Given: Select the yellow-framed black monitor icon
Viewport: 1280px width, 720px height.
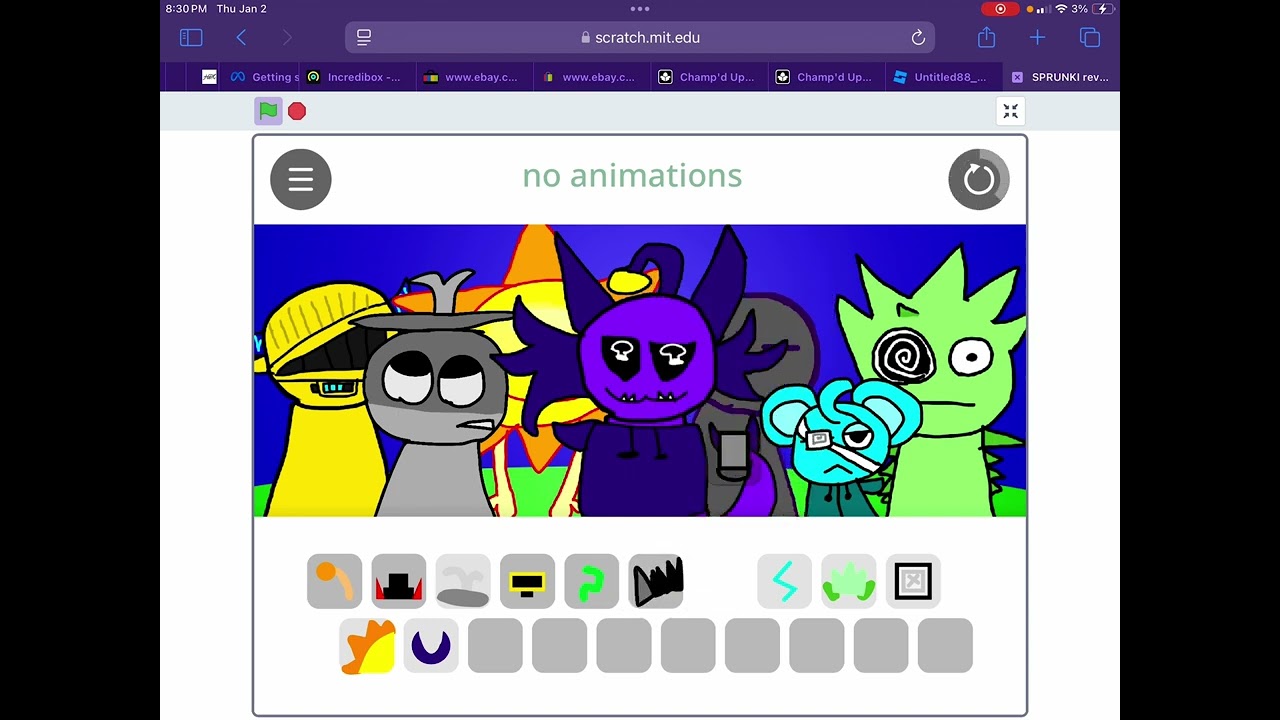Looking at the screenshot, I should (527, 581).
